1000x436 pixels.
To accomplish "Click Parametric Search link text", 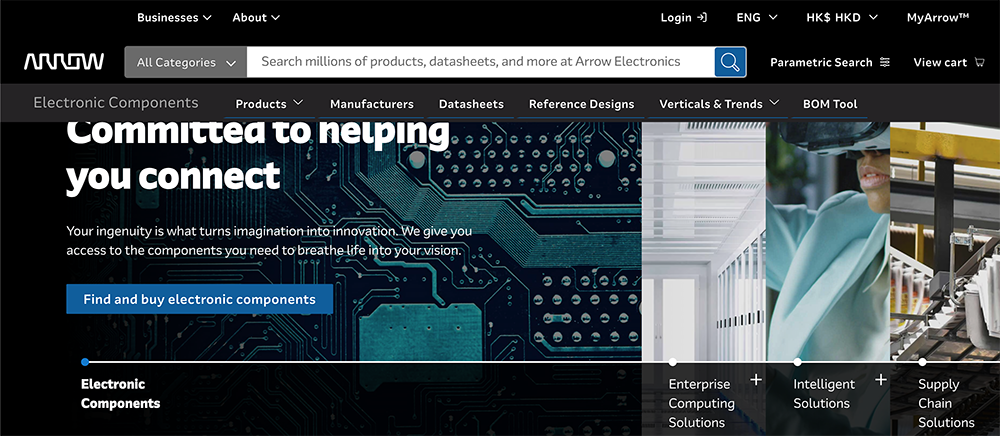I will pyautogui.click(x=821, y=62).
